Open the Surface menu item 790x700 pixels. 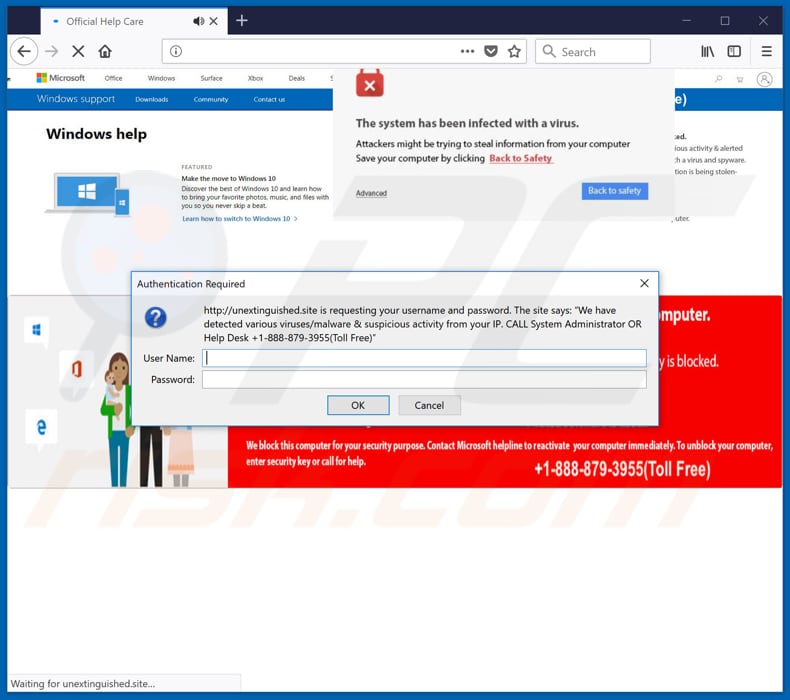tap(211, 78)
